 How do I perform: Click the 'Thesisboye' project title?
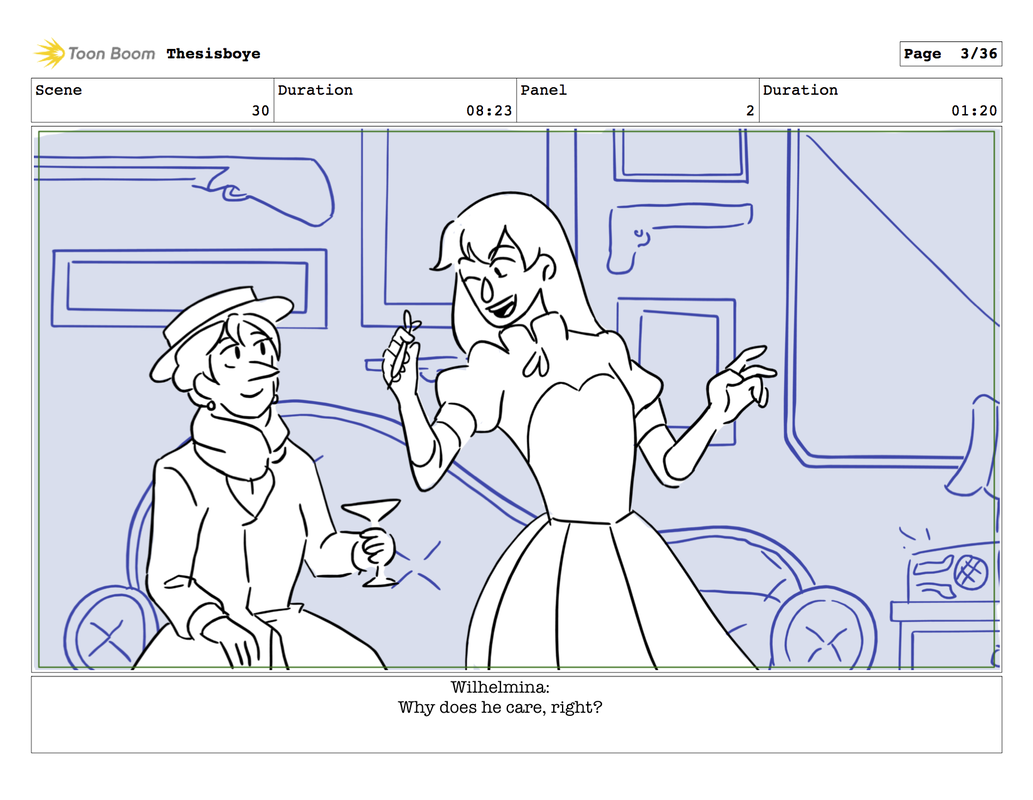(213, 53)
